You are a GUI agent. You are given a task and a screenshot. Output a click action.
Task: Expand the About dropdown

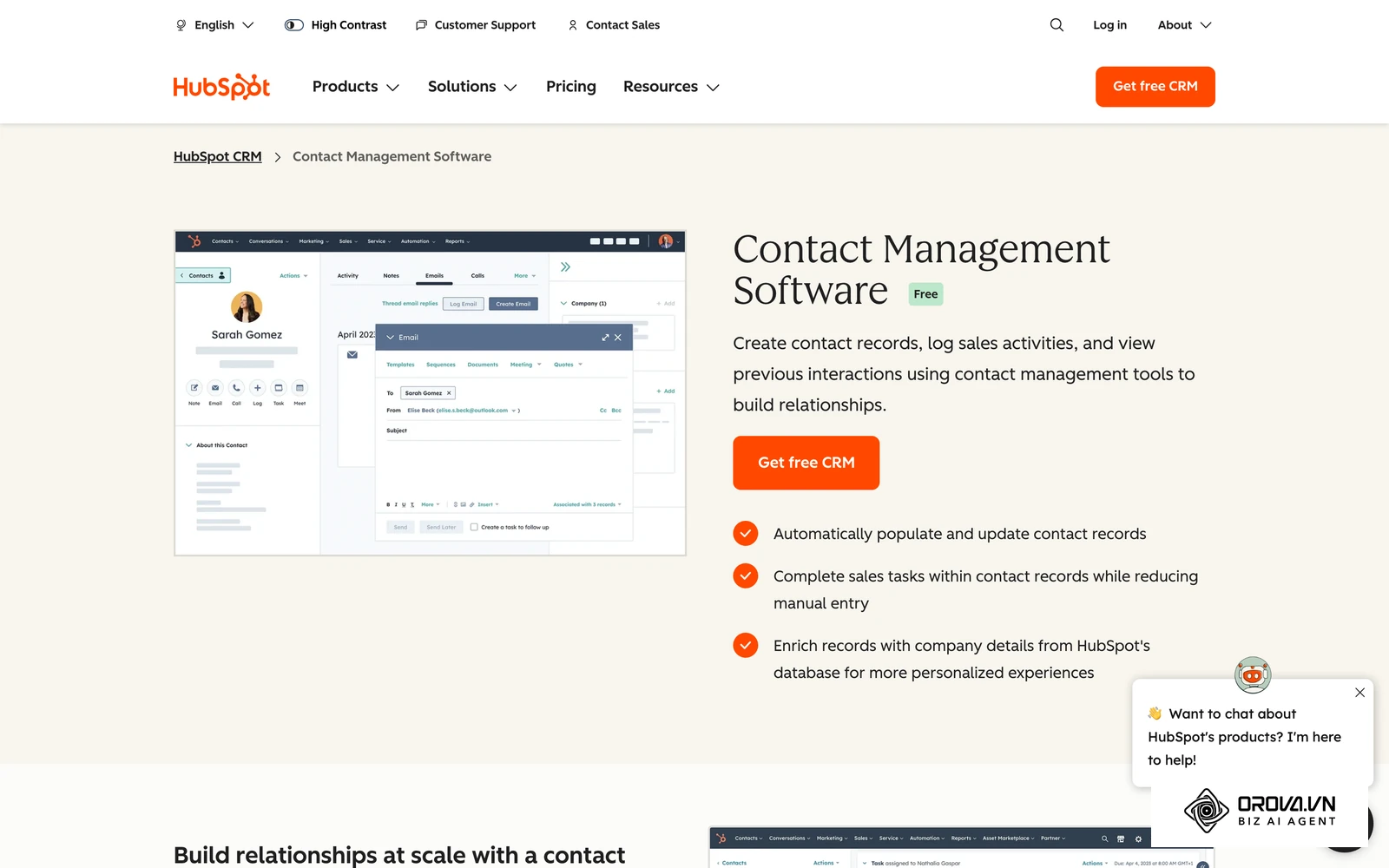pos(1184,25)
